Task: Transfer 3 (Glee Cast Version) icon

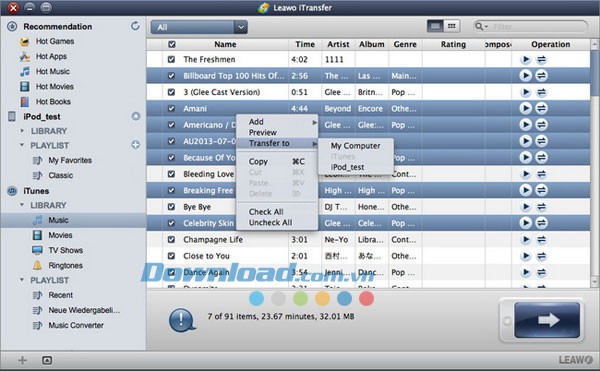Action: tap(541, 92)
